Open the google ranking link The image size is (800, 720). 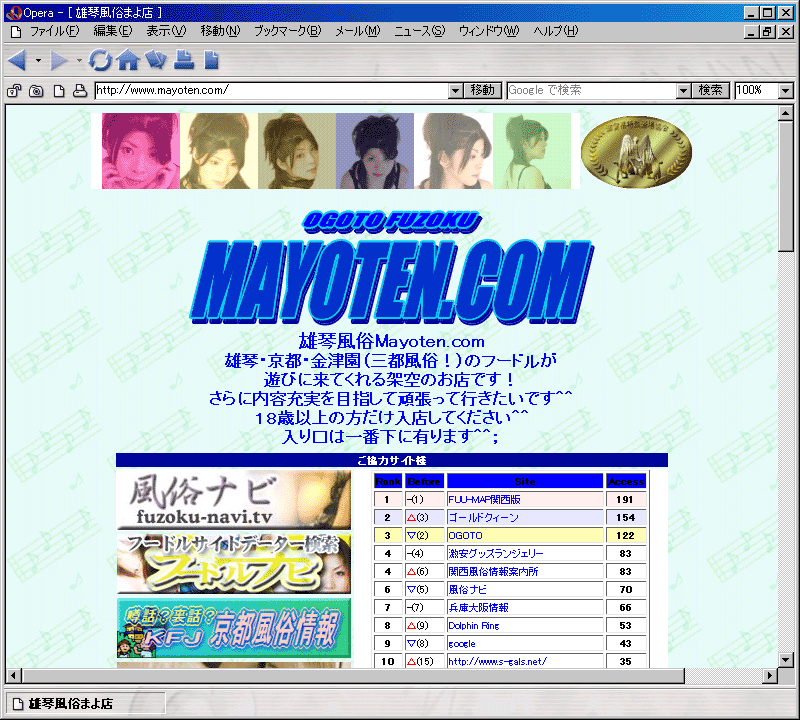point(462,643)
